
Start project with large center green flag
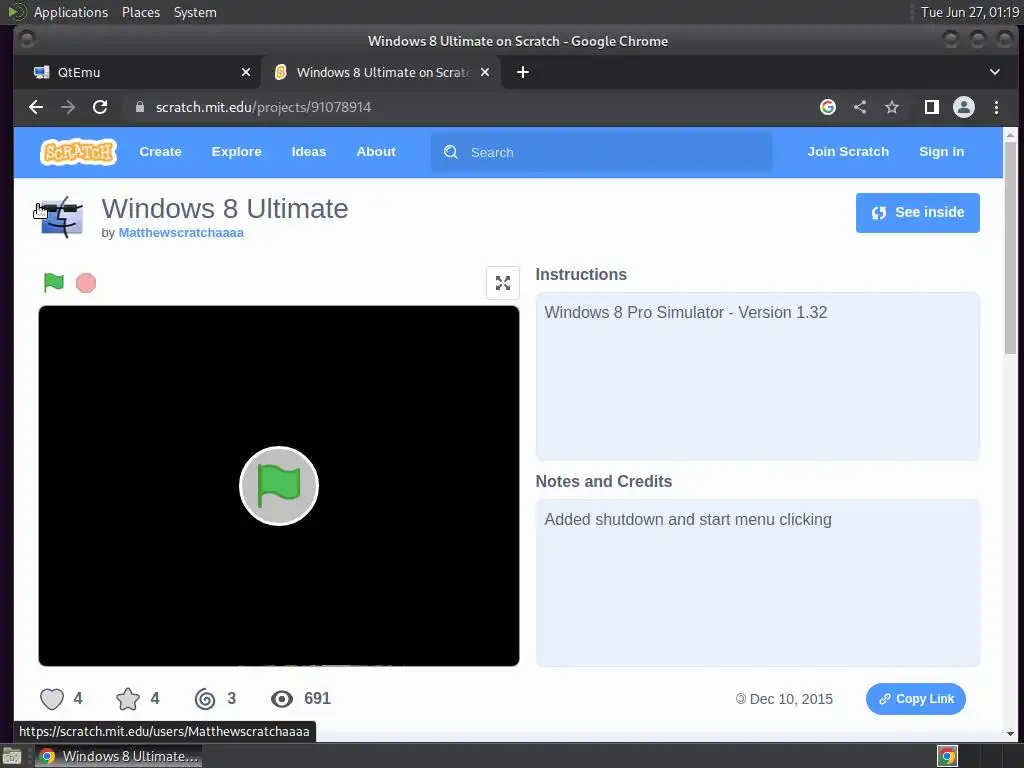[279, 486]
